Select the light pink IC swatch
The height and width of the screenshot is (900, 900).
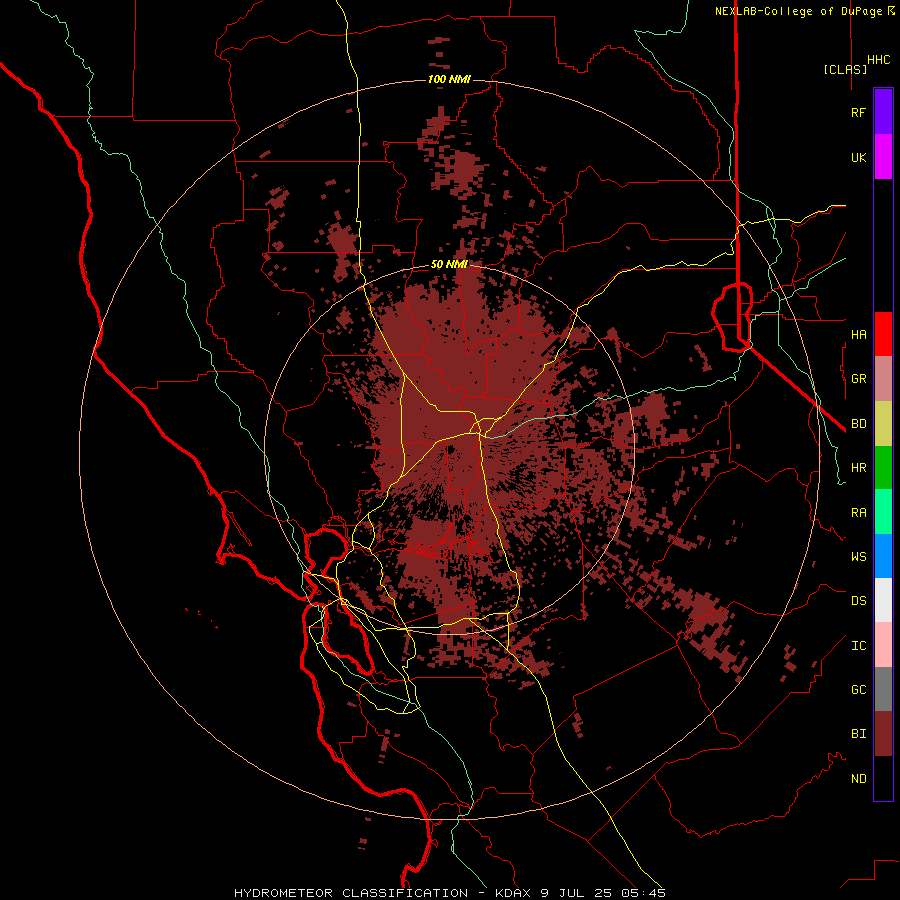pos(883,645)
